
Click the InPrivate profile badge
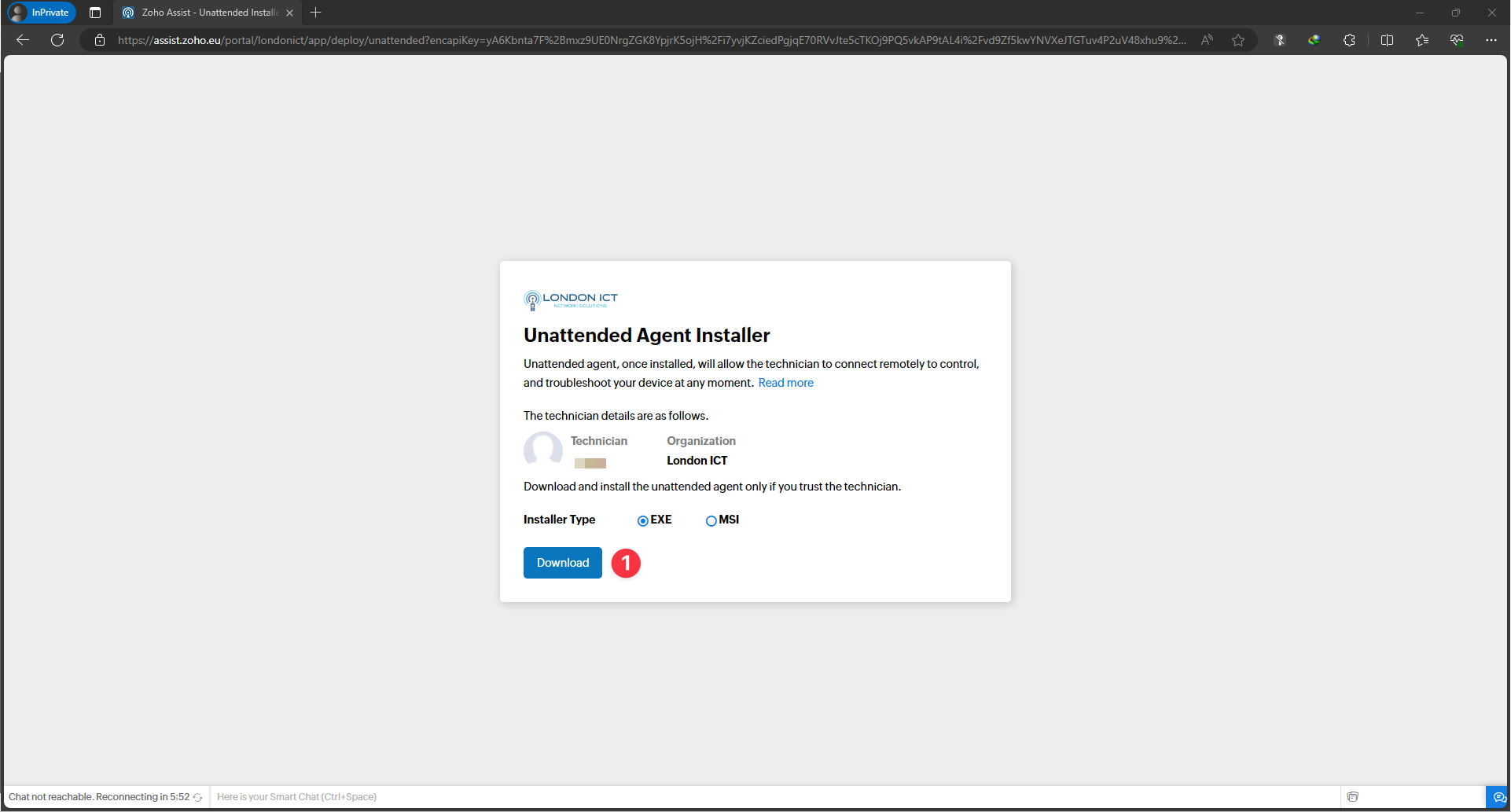point(41,13)
